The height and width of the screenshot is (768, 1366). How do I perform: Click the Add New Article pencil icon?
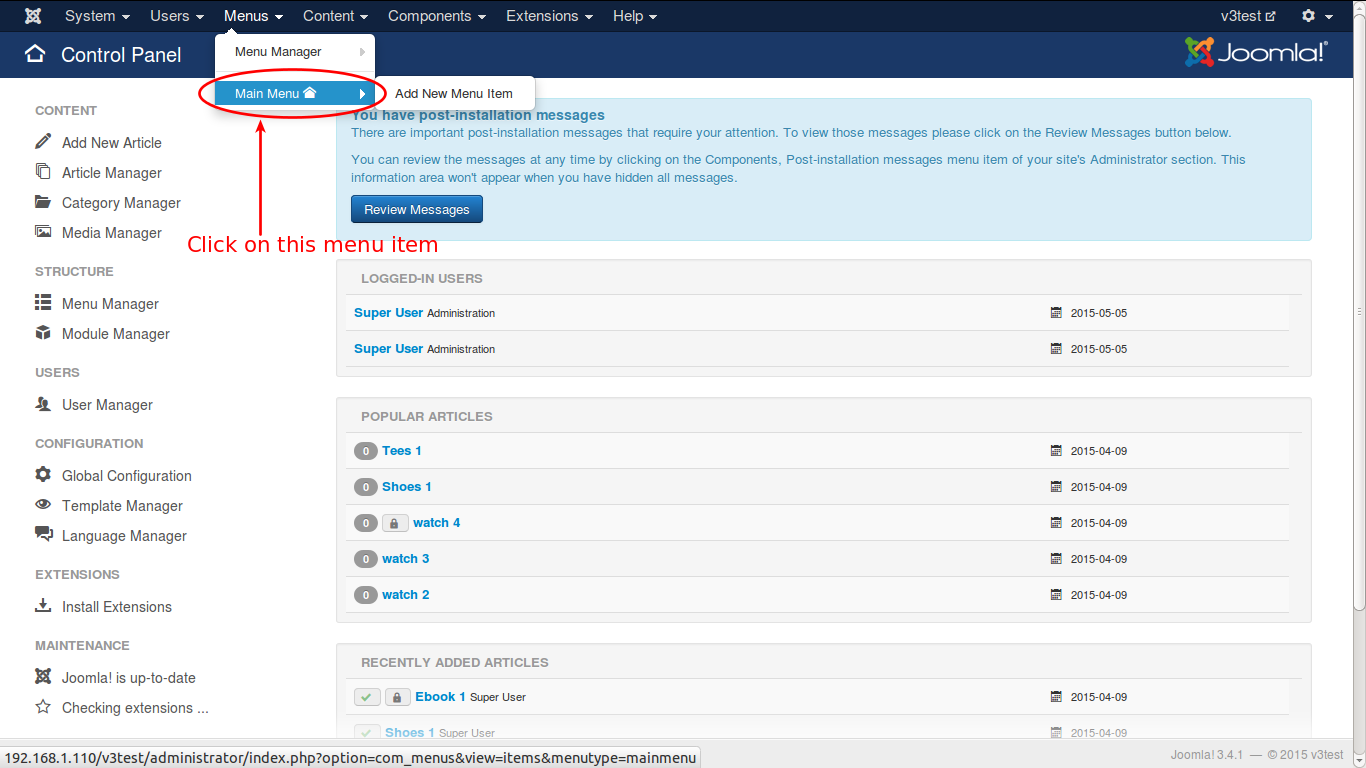pyautogui.click(x=43, y=142)
